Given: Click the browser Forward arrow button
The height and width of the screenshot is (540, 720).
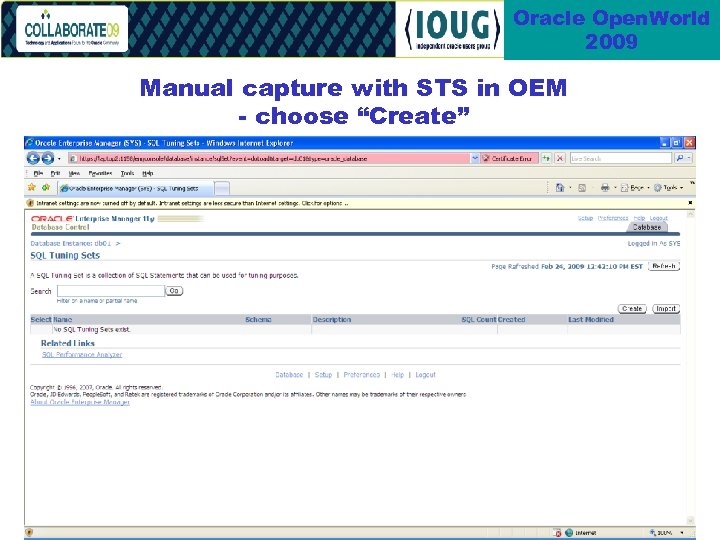Looking at the screenshot, I should [48, 158].
